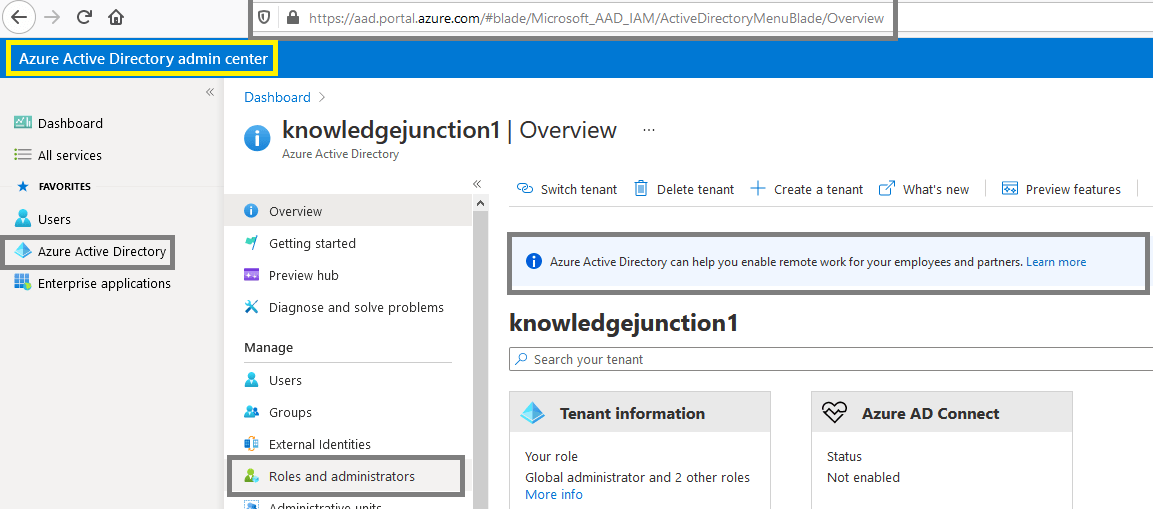The height and width of the screenshot is (509, 1153).
Task: Click the Diagnose wrench tools icon
Action: 251,307
